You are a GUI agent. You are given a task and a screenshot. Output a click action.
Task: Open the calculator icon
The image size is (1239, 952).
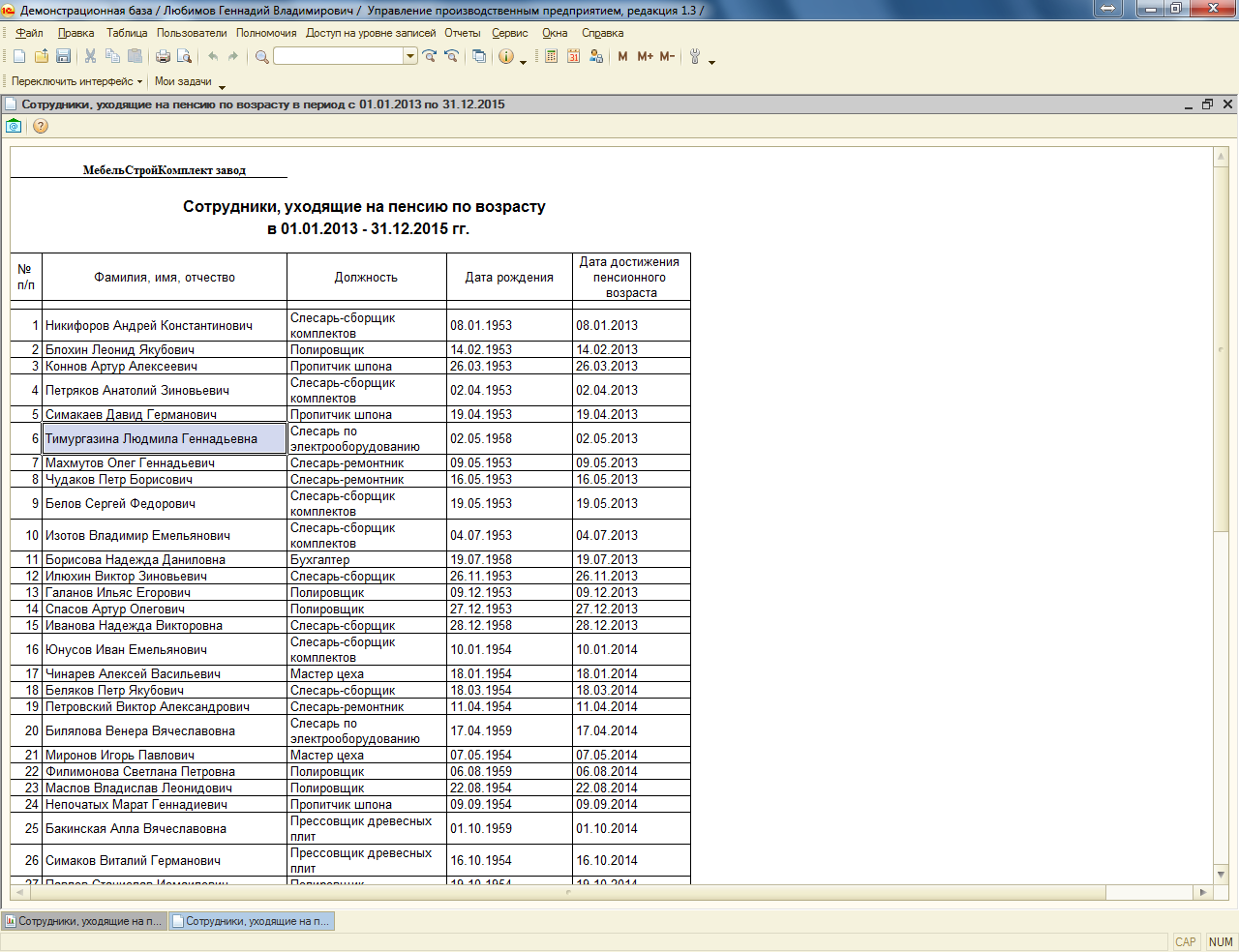click(552, 57)
